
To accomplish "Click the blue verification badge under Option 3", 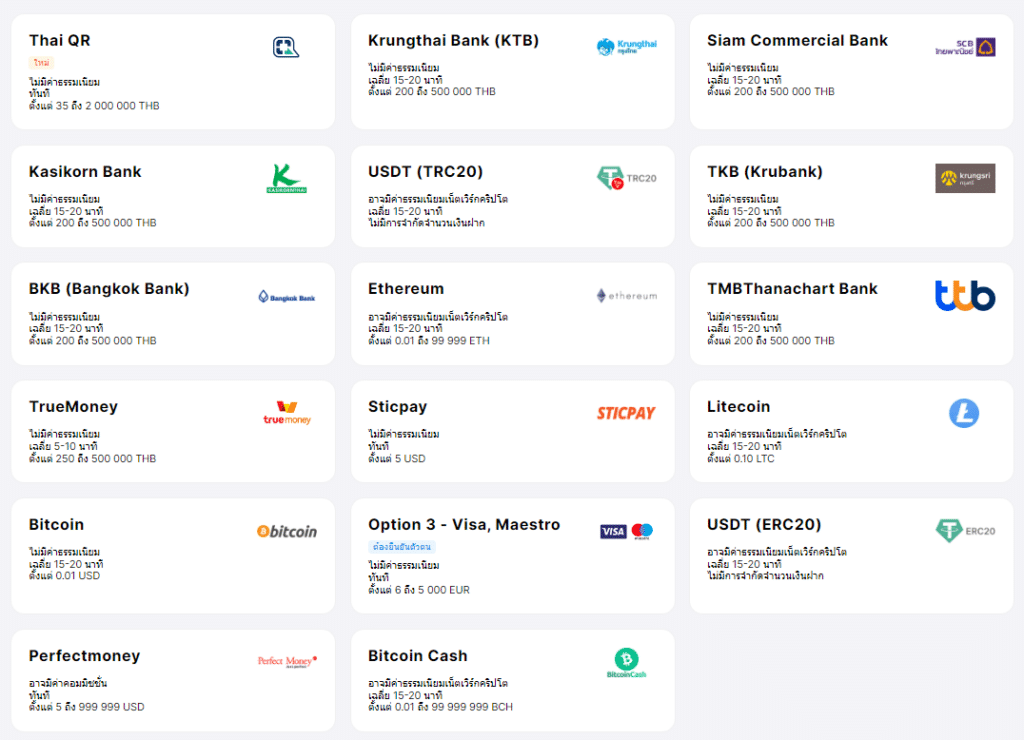I will point(402,547).
